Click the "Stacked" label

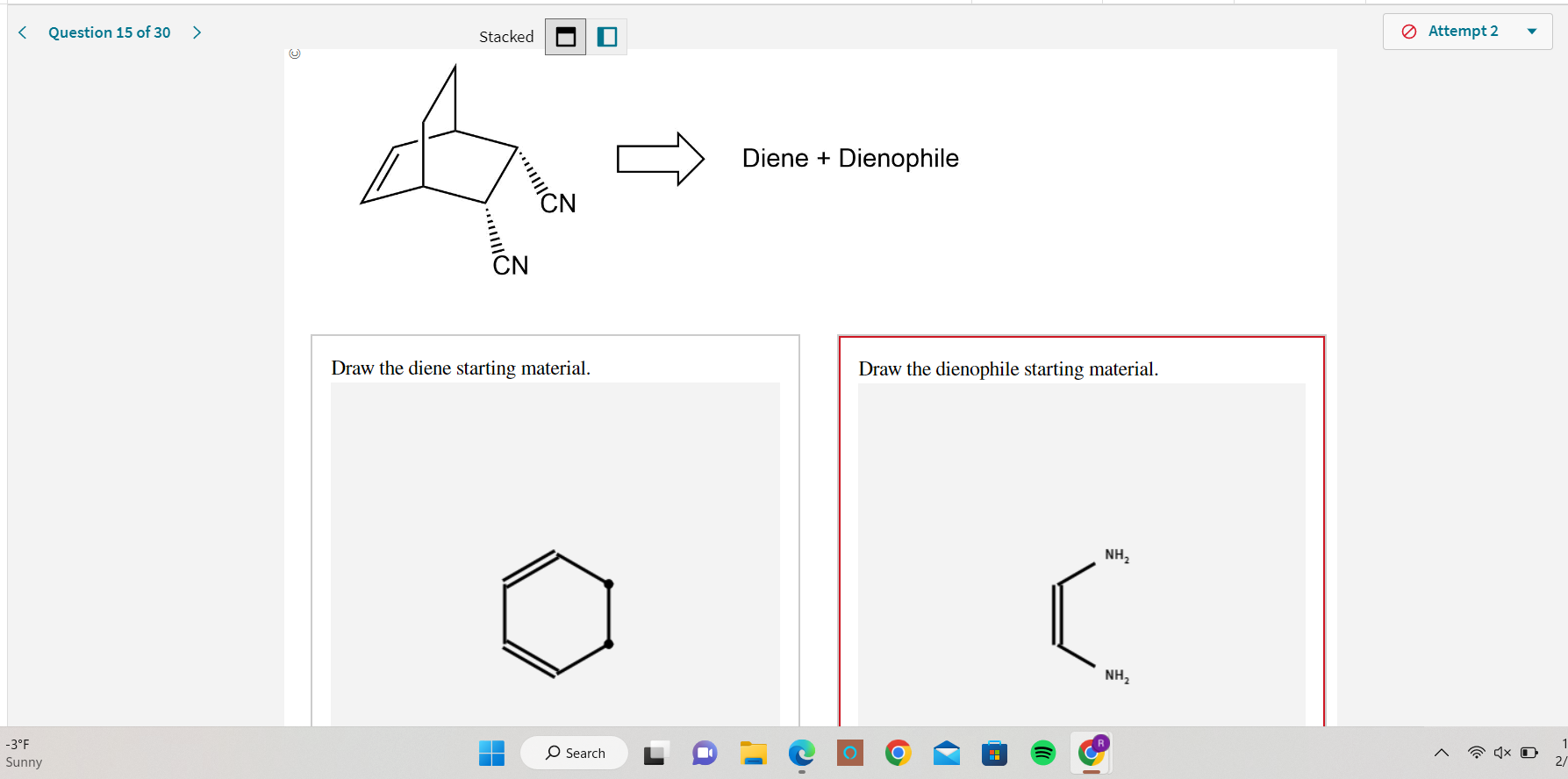(x=506, y=37)
